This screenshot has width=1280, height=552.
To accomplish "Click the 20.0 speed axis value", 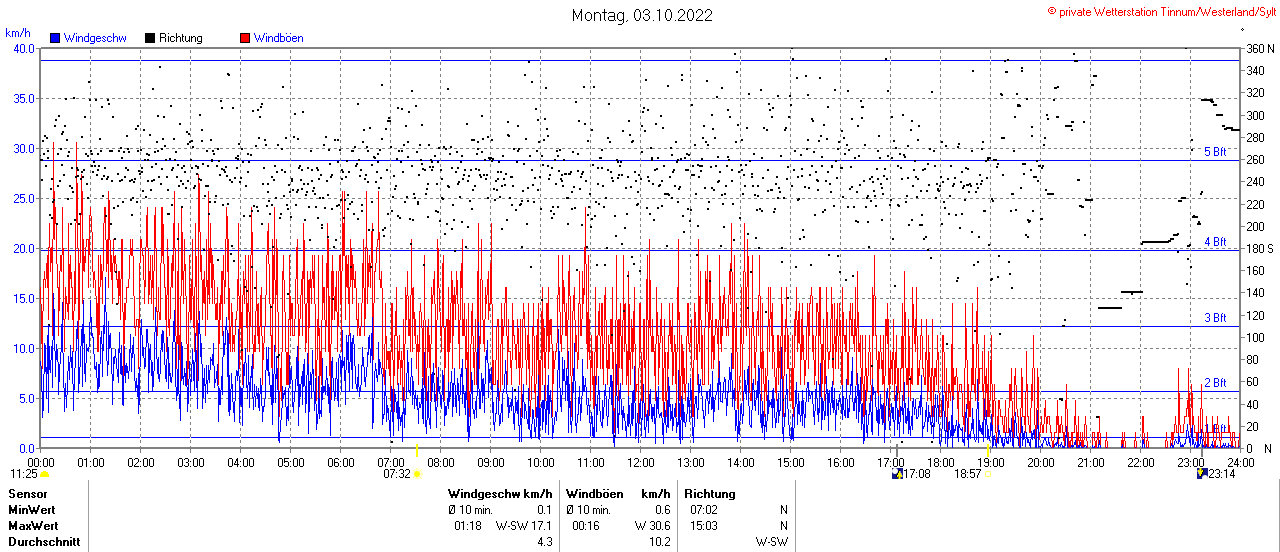I will (x=22, y=249).
